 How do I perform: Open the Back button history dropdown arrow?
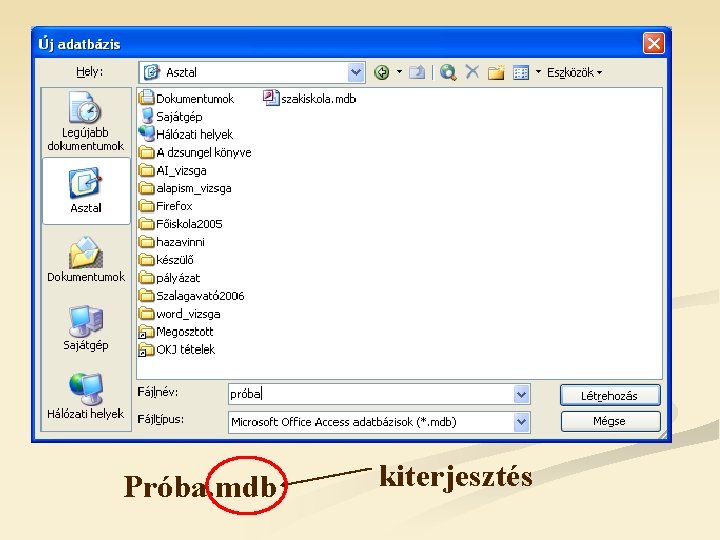(399, 72)
